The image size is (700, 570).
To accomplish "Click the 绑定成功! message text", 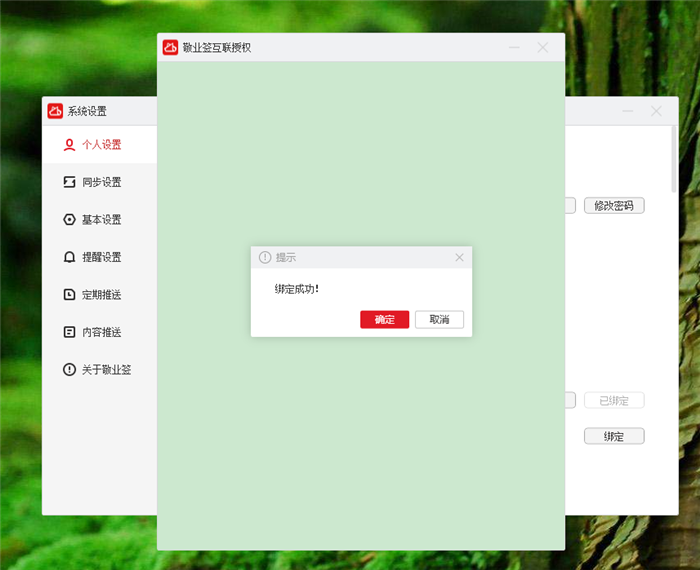I will point(296,289).
